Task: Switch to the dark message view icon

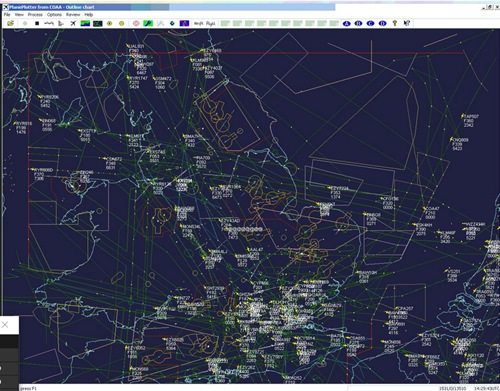Action: (98, 23)
